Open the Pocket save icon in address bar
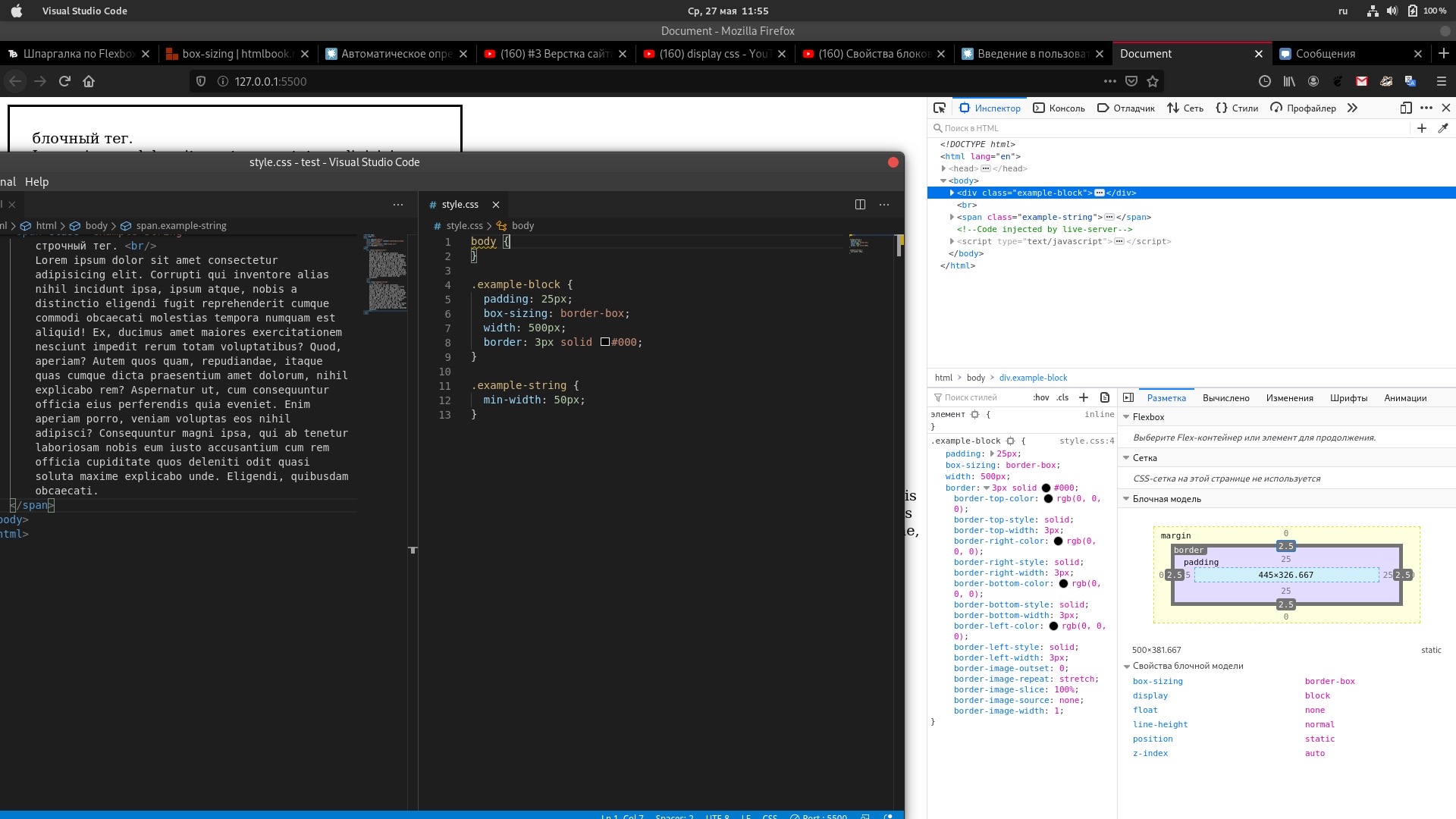 pyautogui.click(x=1131, y=81)
